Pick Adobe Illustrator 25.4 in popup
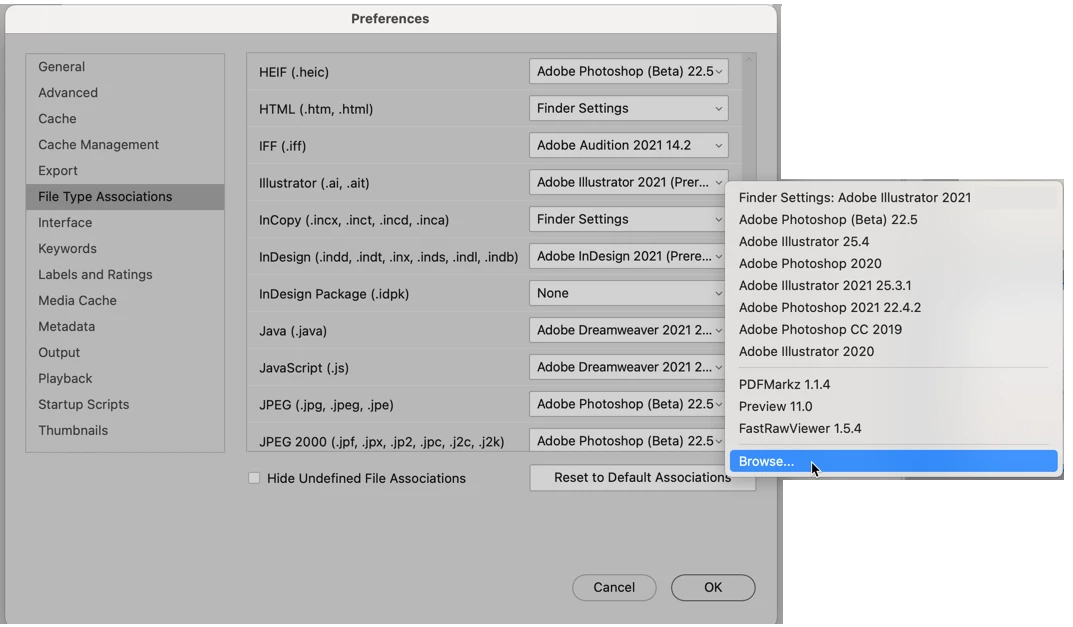Screen dimensions: 1073x627 pyautogui.click(x=893, y=242)
